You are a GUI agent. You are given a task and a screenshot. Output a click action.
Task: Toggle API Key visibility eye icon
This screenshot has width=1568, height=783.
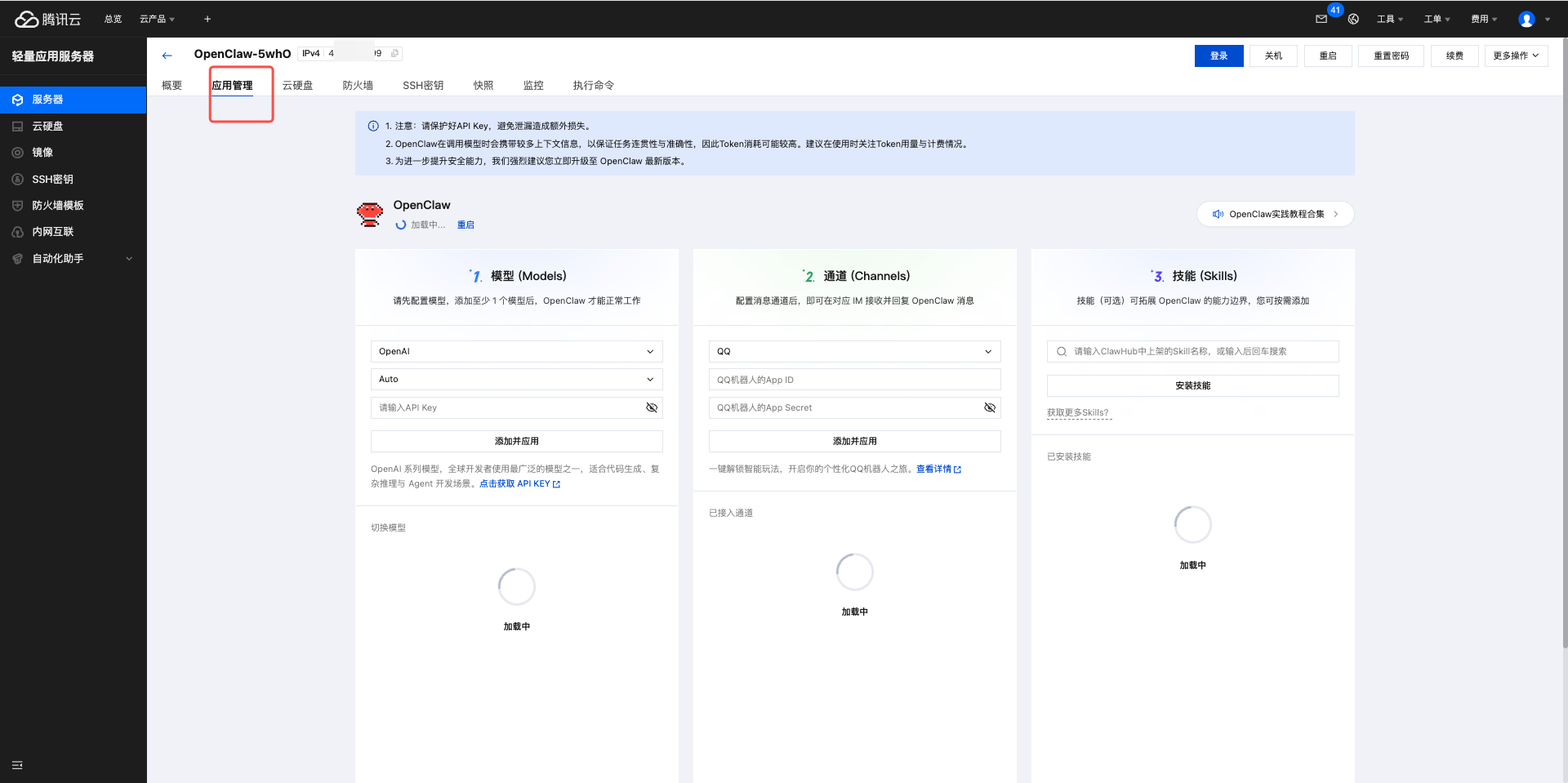[652, 407]
